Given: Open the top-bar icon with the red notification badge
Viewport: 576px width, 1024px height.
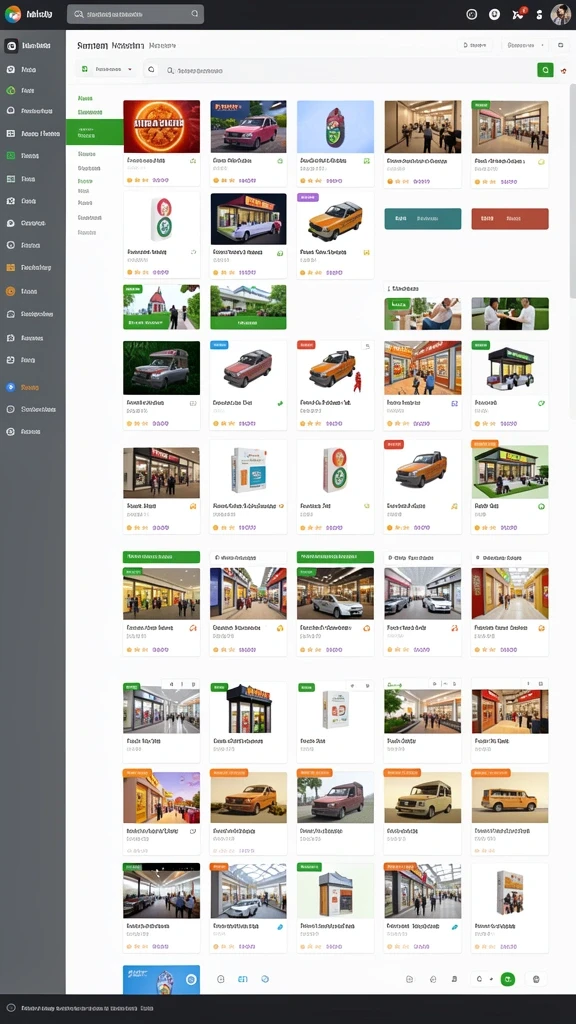Looking at the screenshot, I should click(x=519, y=14).
